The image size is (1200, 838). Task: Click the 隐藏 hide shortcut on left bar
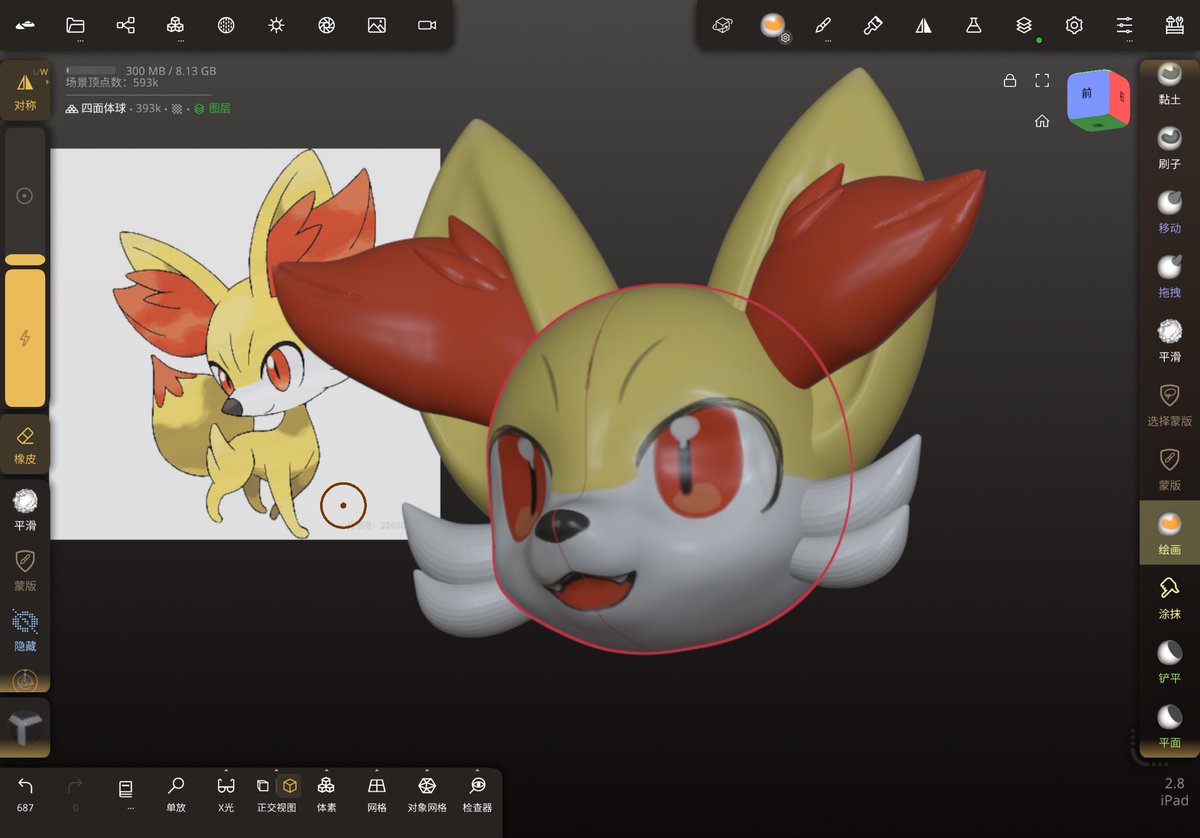[x=25, y=631]
